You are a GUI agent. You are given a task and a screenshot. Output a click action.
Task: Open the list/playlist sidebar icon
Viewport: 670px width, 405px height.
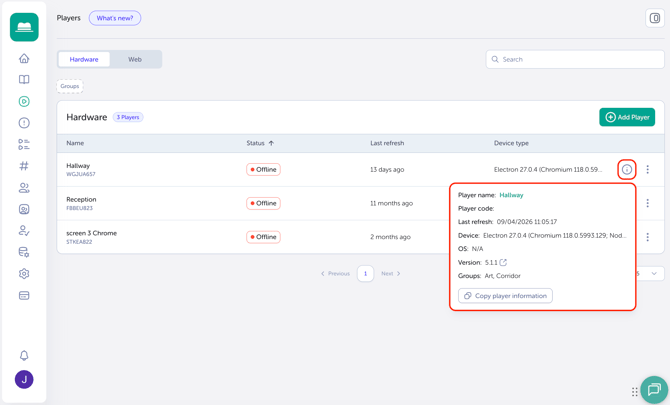(x=24, y=144)
